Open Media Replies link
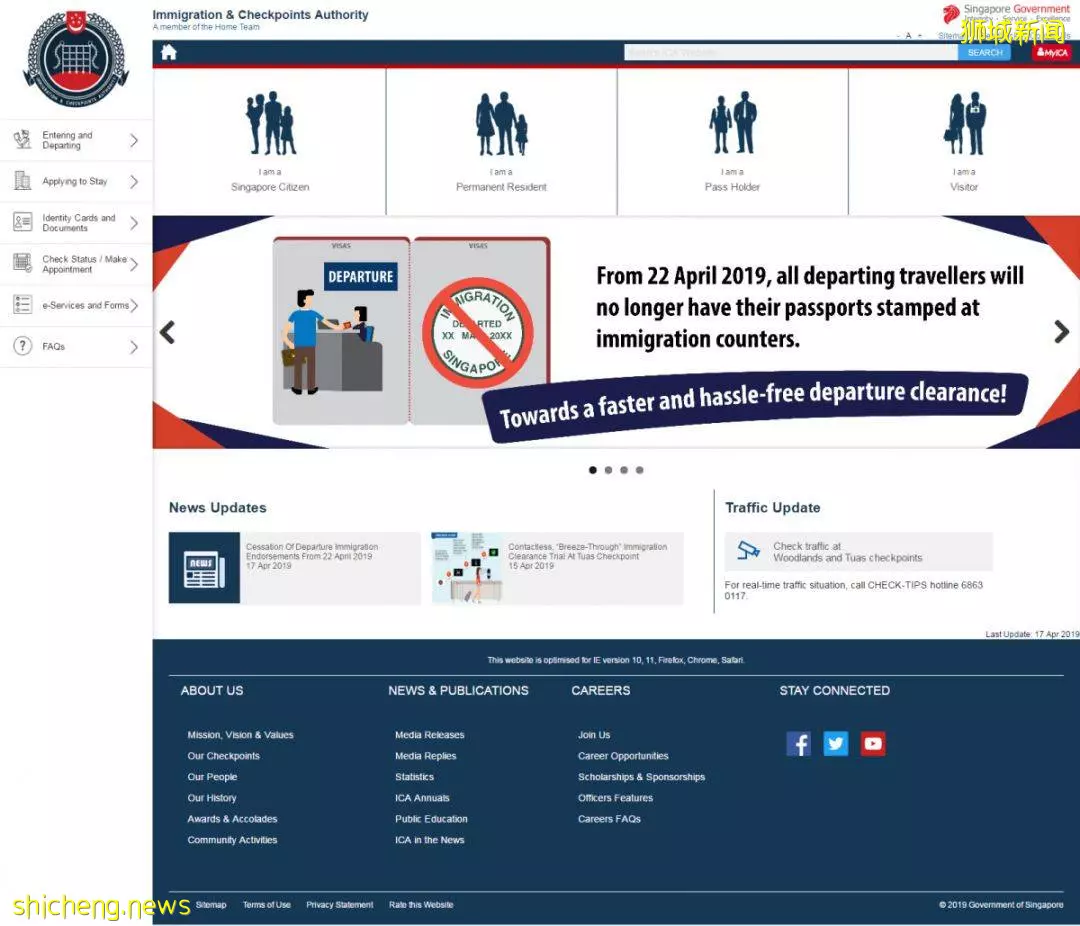Viewport: 1080px width, 926px height. click(x=426, y=756)
